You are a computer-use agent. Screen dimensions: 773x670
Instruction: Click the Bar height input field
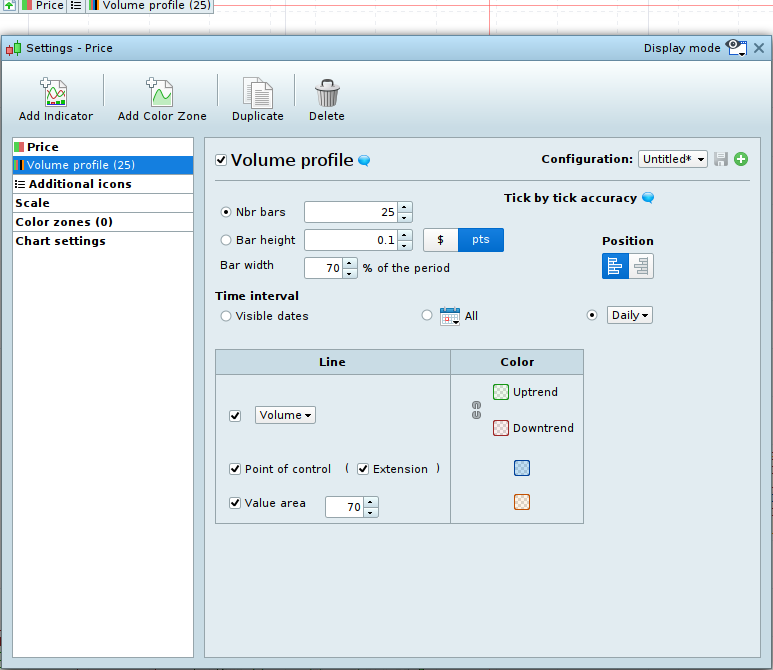click(x=351, y=240)
